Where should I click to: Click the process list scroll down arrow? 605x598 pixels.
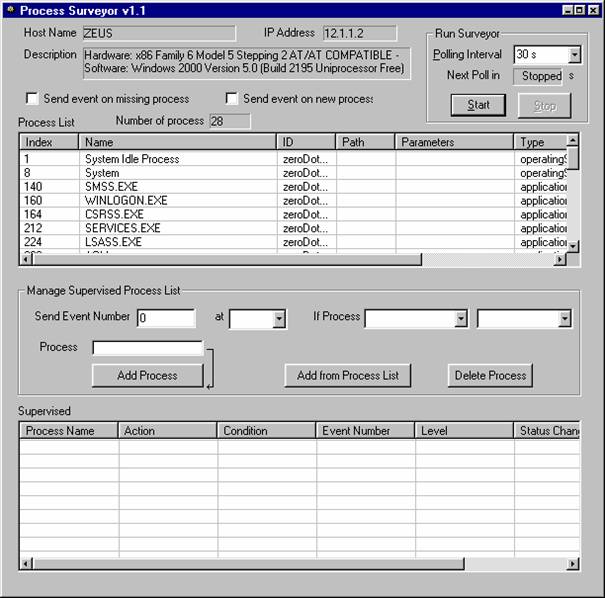(573, 246)
